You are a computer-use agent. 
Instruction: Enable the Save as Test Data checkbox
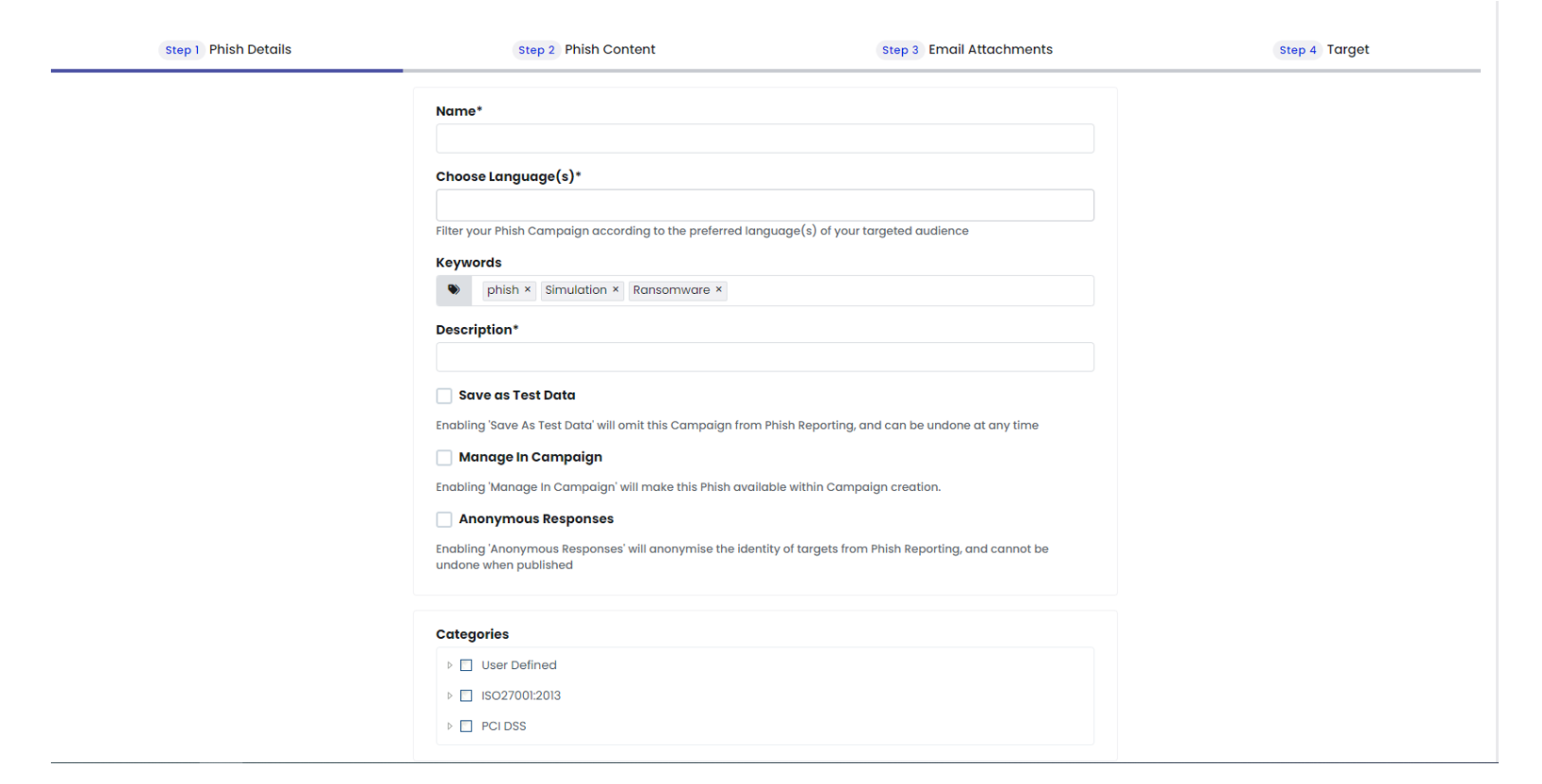(x=444, y=396)
